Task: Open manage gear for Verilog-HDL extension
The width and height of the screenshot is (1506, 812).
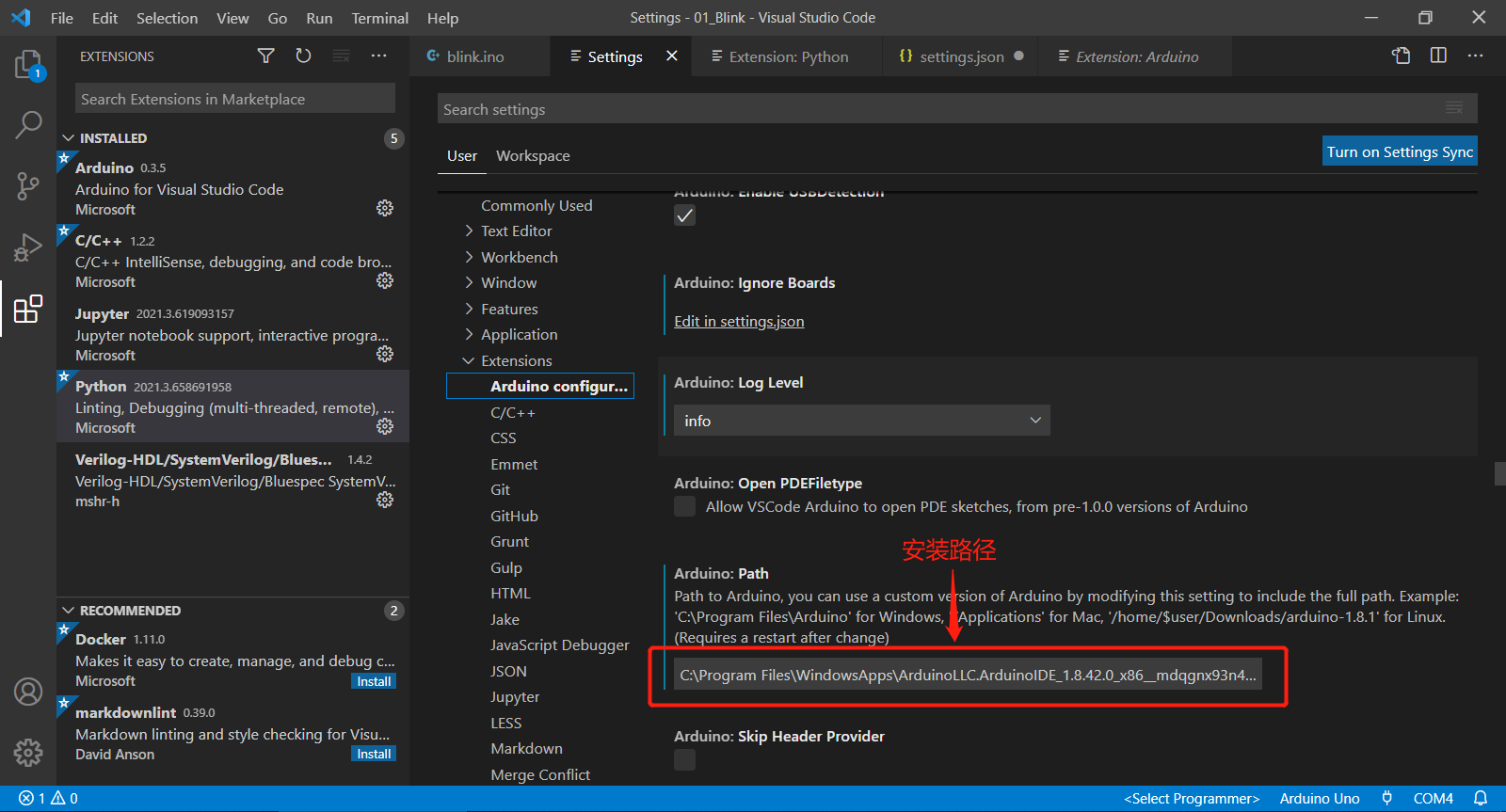Action: coord(385,500)
